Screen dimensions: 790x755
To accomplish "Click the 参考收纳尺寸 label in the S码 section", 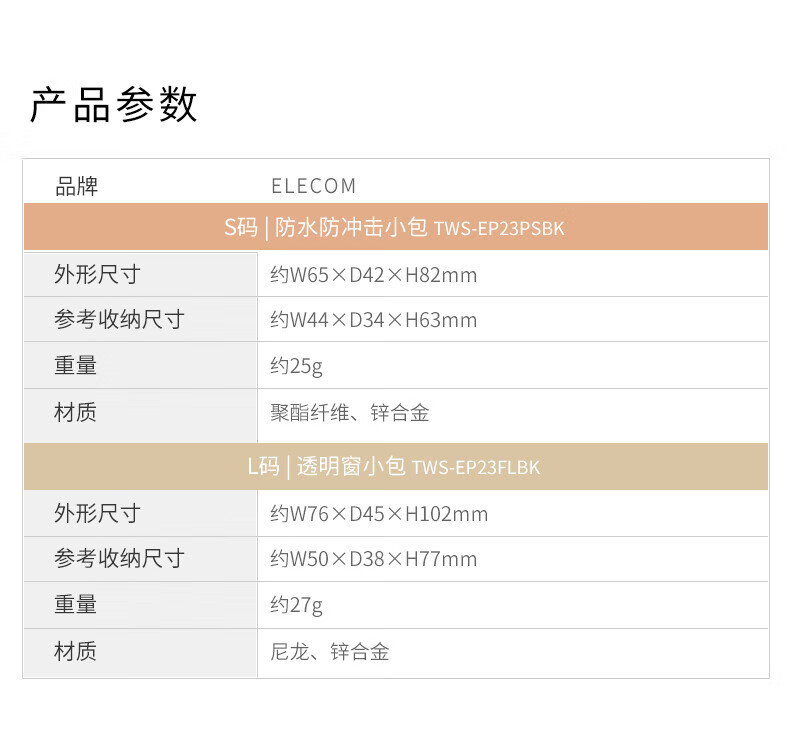I will point(119,320).
